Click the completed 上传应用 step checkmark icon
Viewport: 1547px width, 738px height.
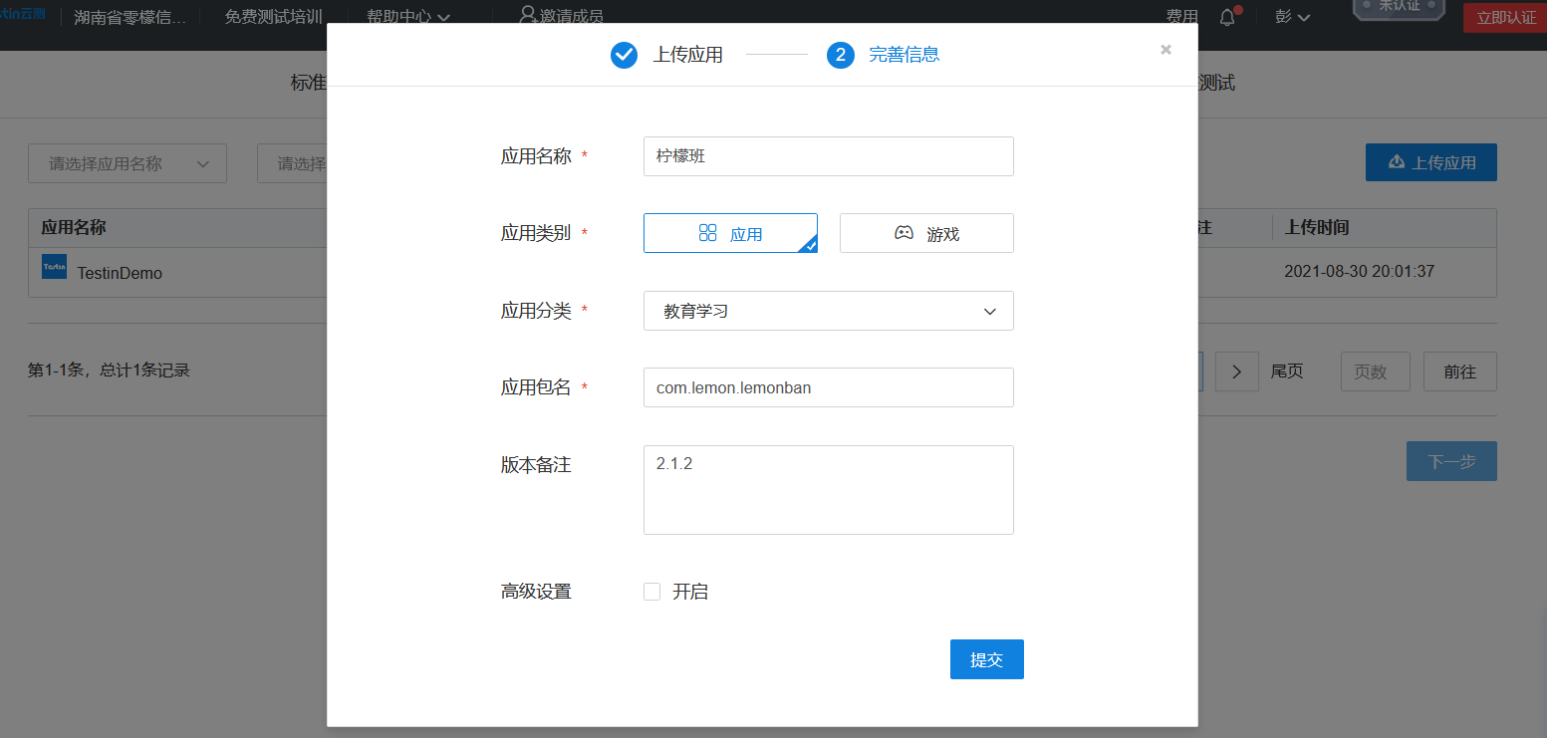623,55
